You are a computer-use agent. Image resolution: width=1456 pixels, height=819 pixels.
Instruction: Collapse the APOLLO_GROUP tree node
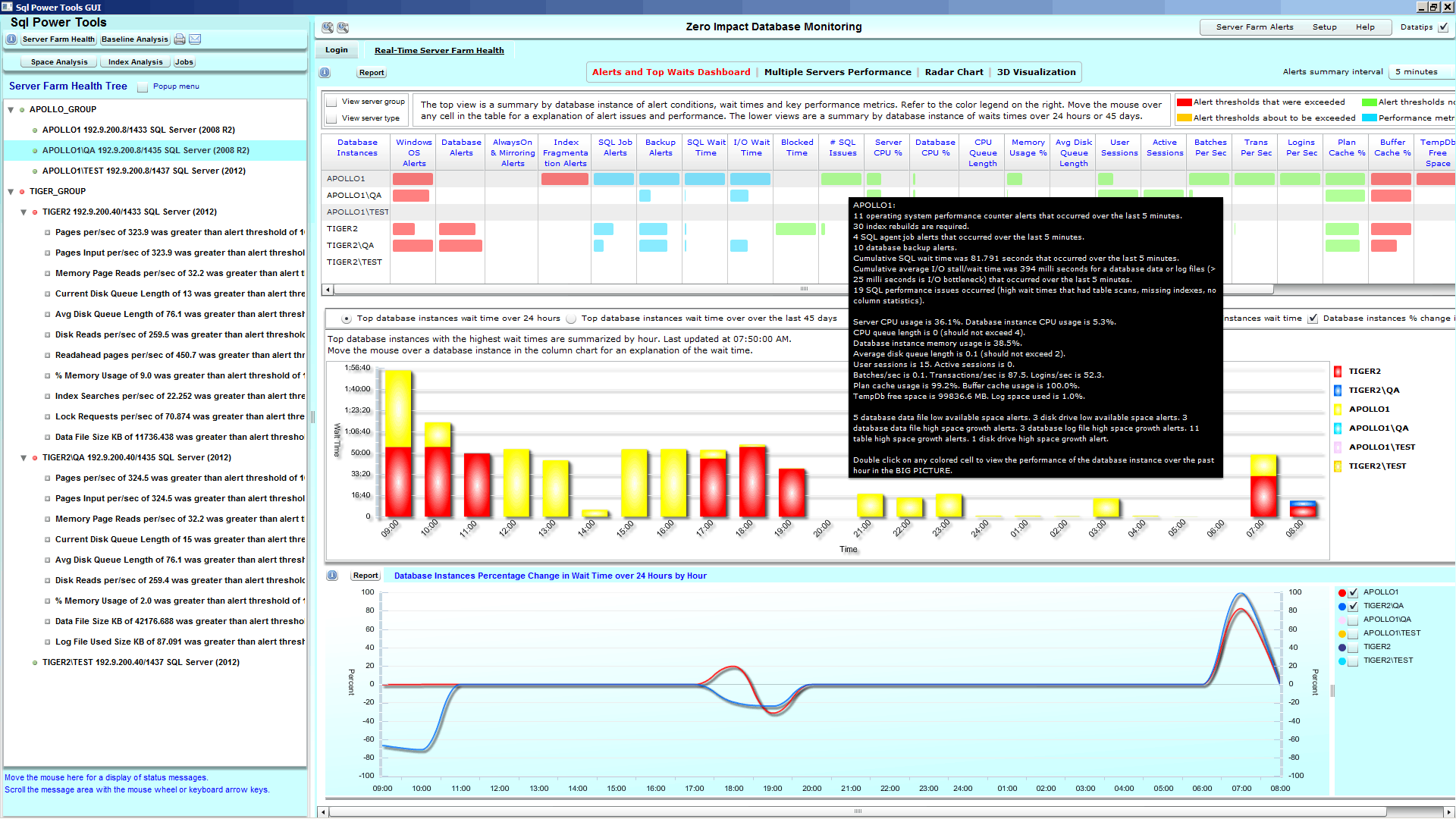coord(10,108)
